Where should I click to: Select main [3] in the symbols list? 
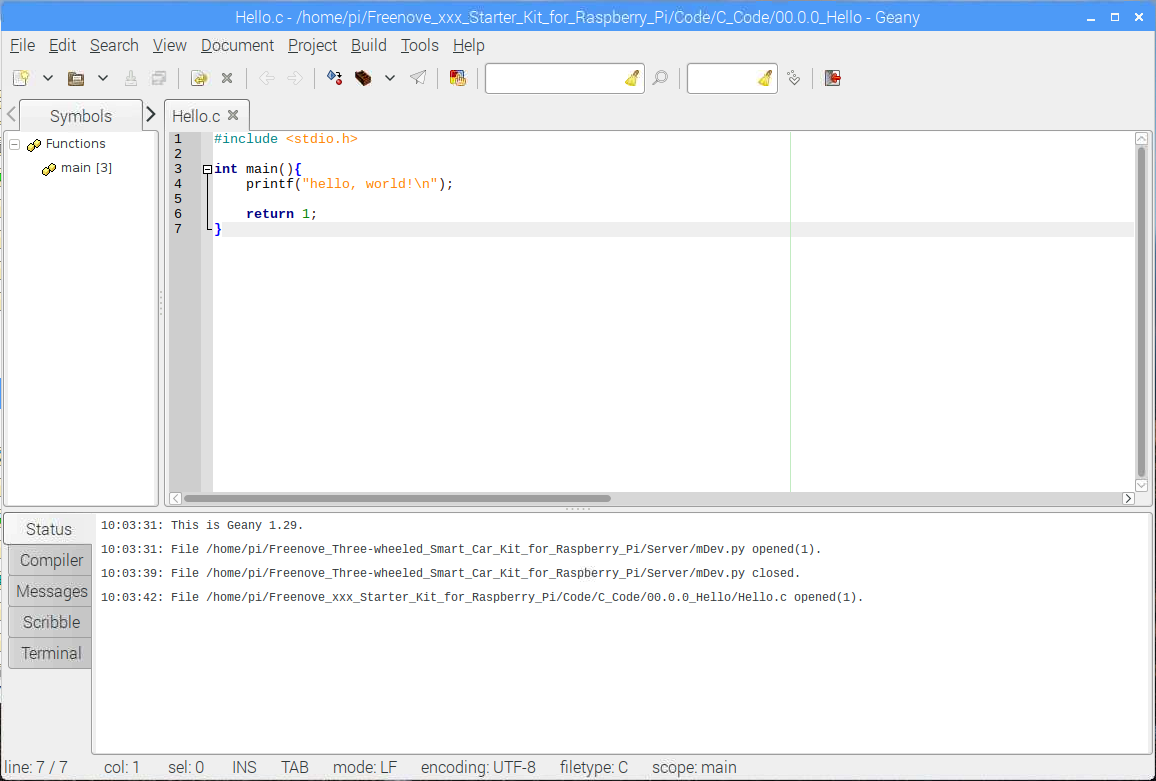click(85, 168)
